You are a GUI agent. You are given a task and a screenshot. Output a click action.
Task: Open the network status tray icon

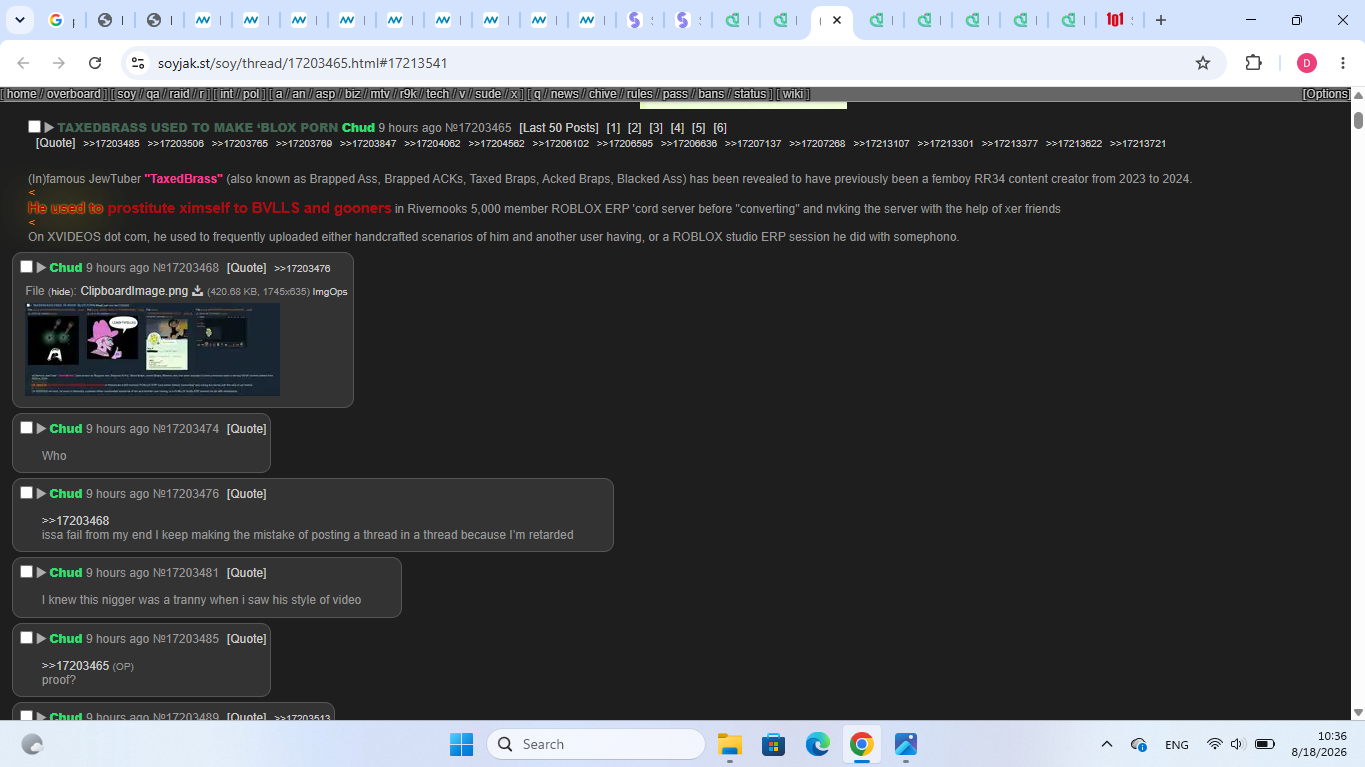[x=1214, y=744]
